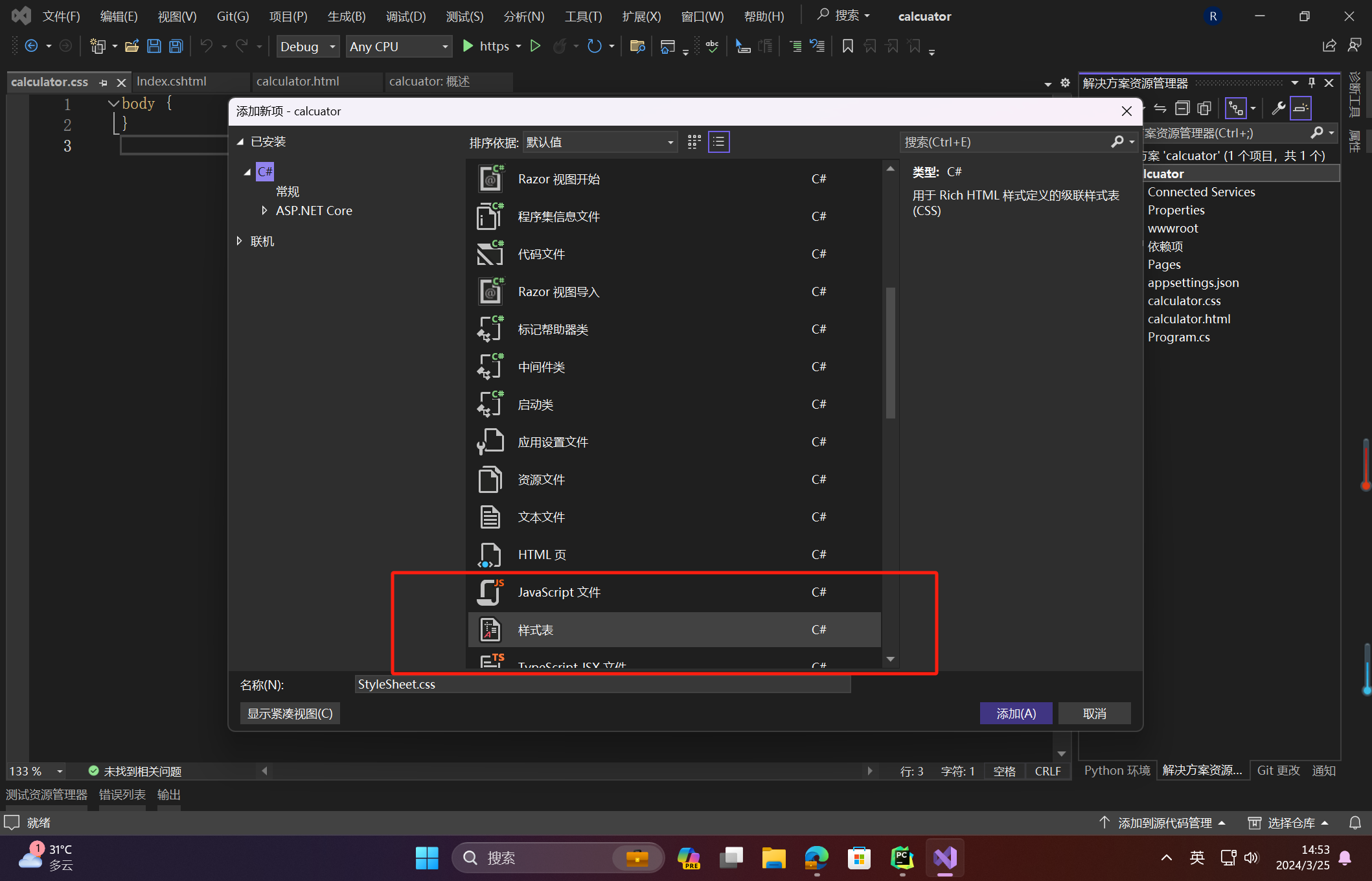The width and height of the screenshot is (1372, 881).
Task: Click the 名称 StyleSheet.css input field
Action: [602, 685]
